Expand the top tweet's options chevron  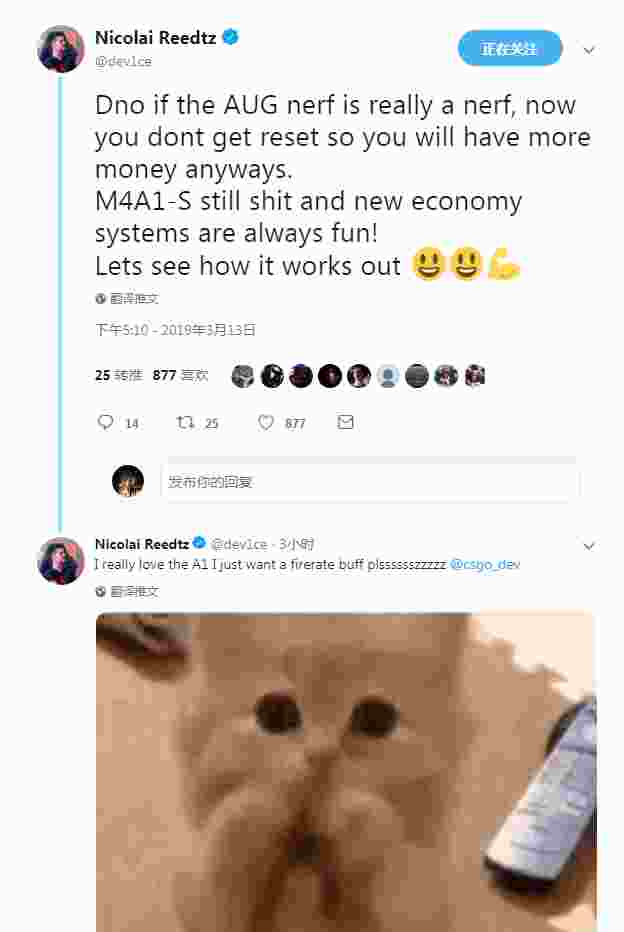pyautogui.click(x=589, y=50)
